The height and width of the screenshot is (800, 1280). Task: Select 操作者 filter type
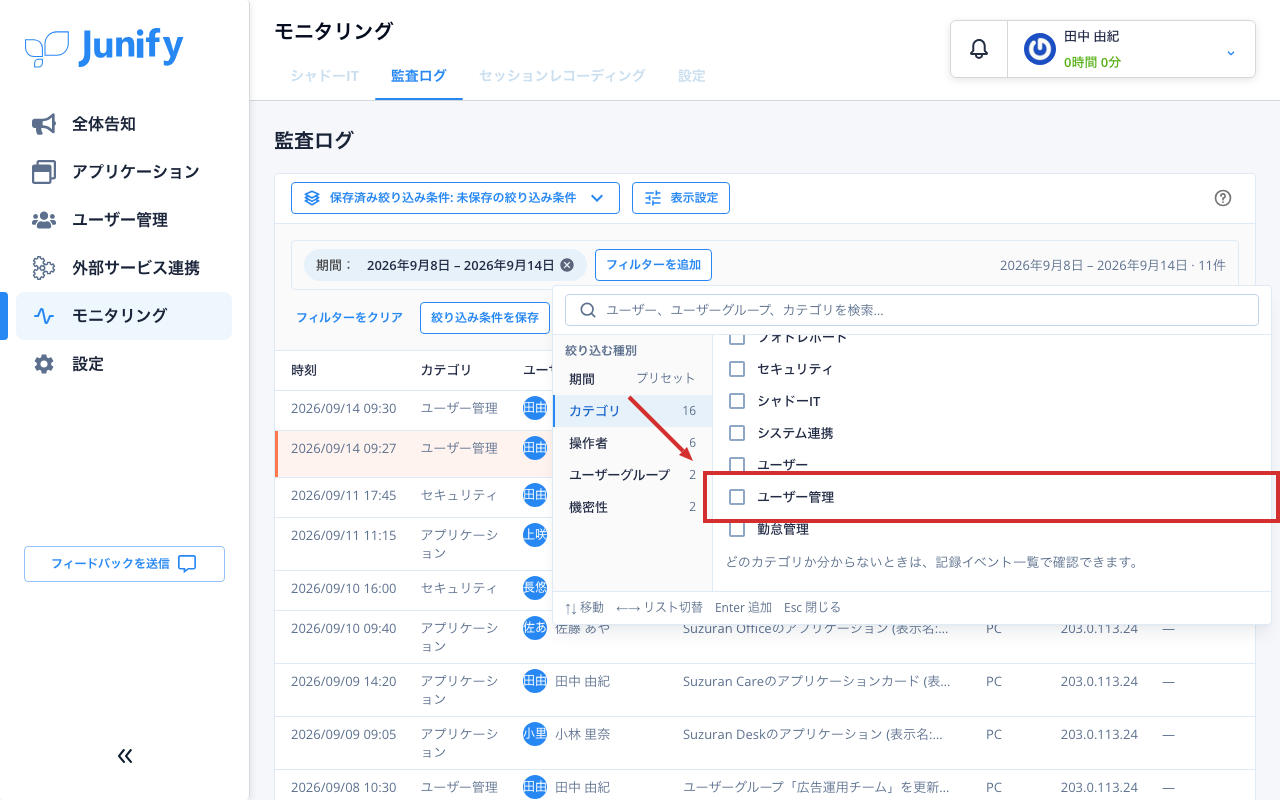click(633, 443)
